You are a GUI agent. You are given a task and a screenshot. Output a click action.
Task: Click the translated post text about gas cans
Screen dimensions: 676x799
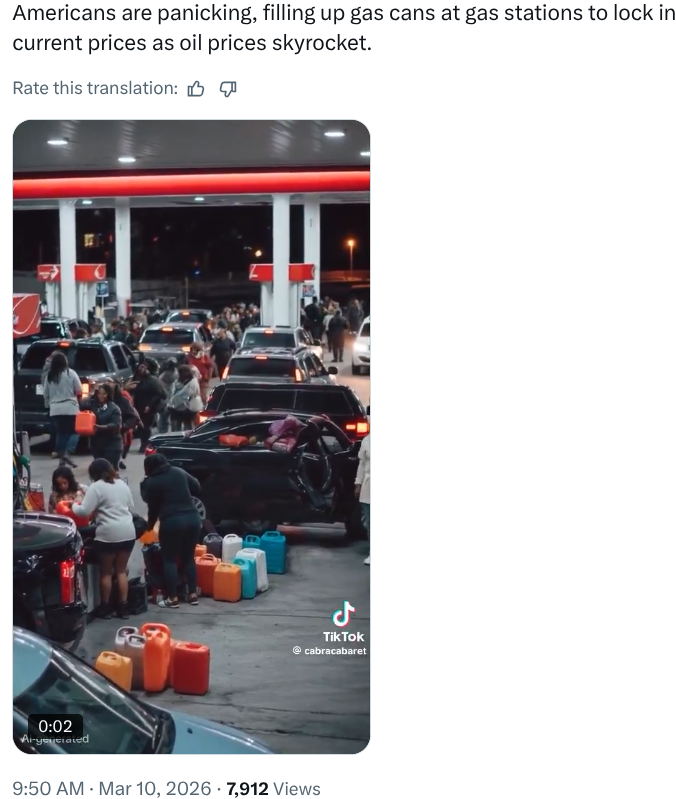pyautogui.click(x=343, y=28)
